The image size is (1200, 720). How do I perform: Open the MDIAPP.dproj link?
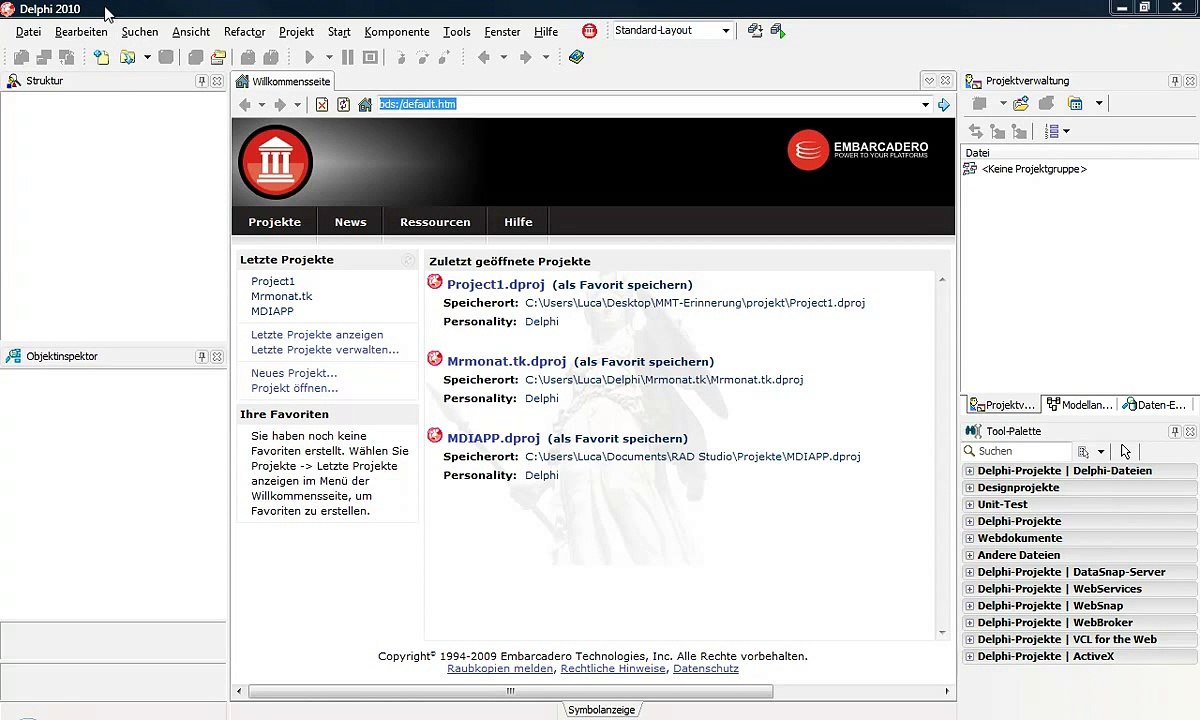494,438
